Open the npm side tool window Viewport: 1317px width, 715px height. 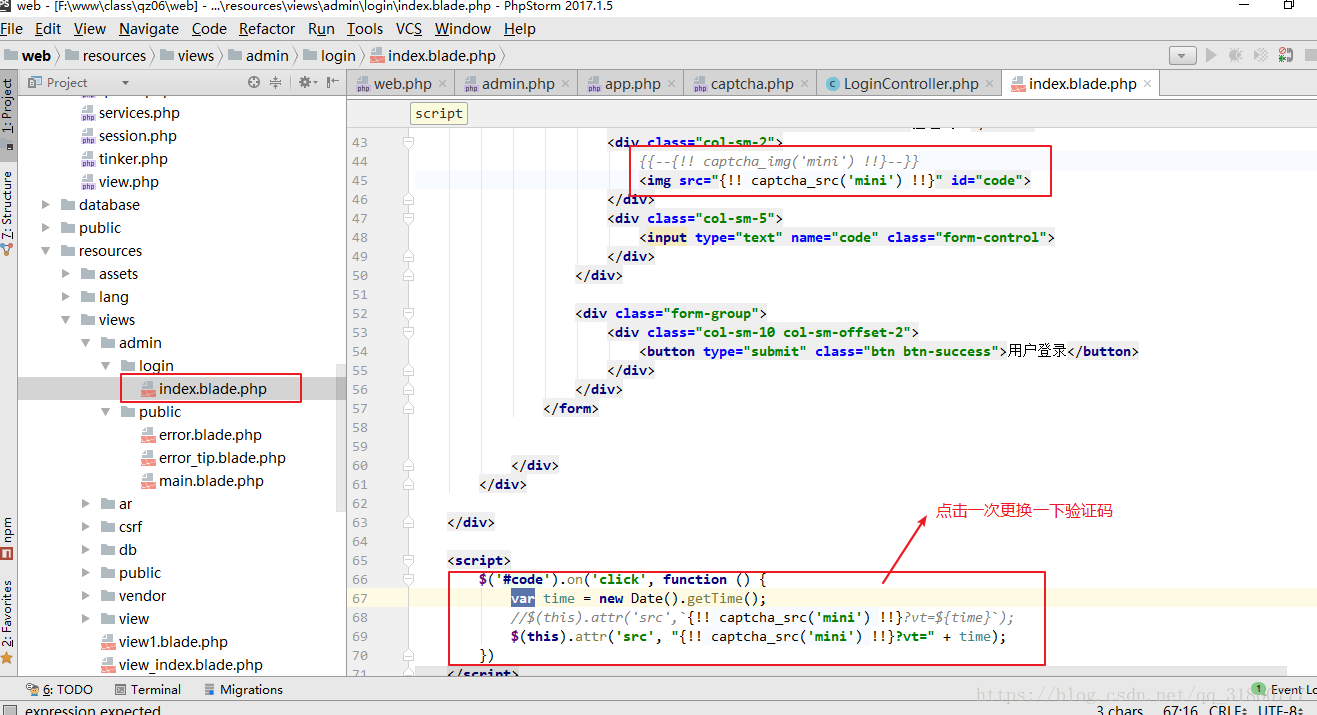click(8, 538)
